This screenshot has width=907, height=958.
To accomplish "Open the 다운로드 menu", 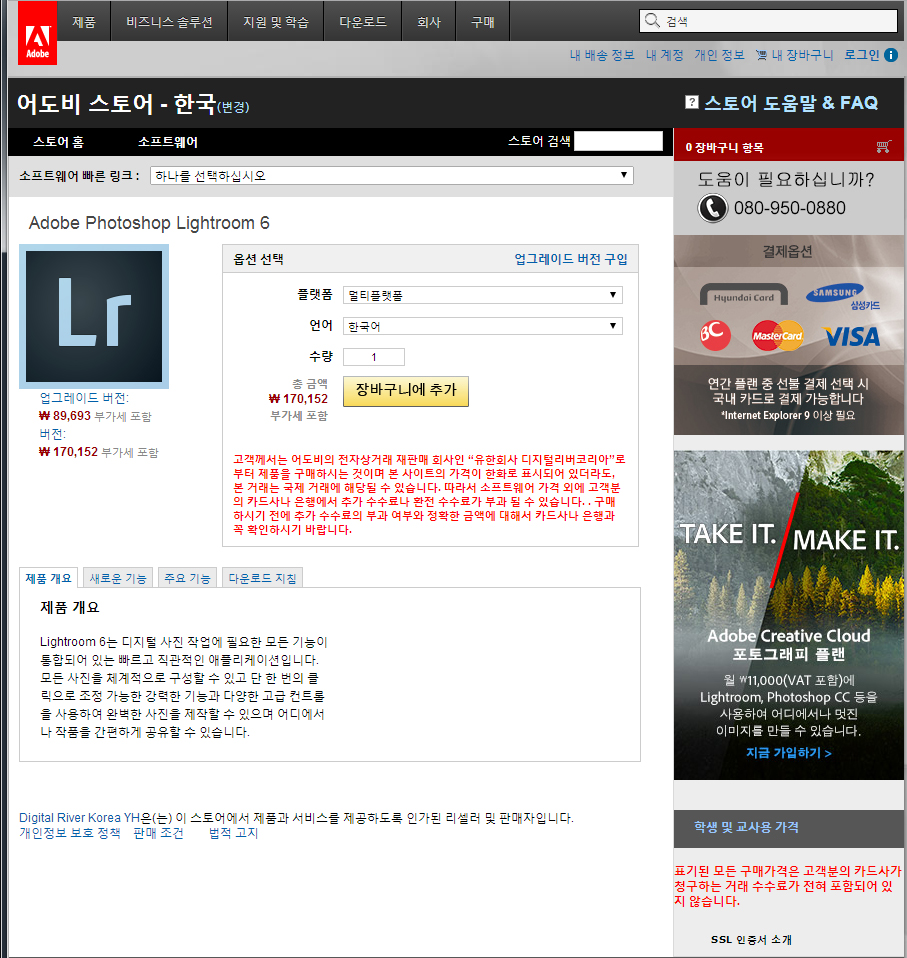I will tap(363, 22).
